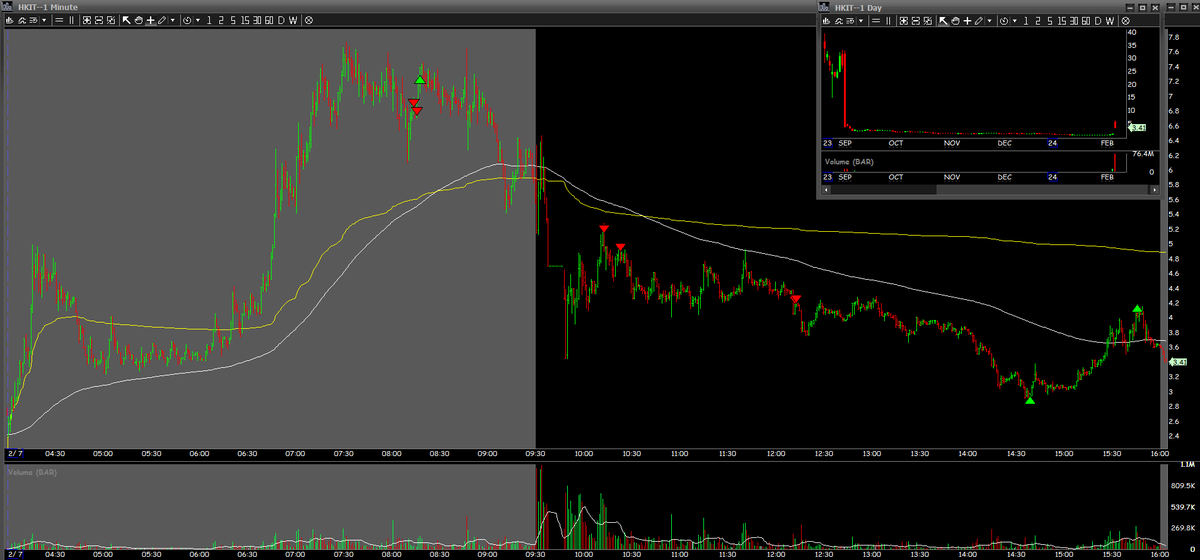Open chart type icon in 1 Day window
Screen dimensions: 1200x560
[x=826, y=20]
